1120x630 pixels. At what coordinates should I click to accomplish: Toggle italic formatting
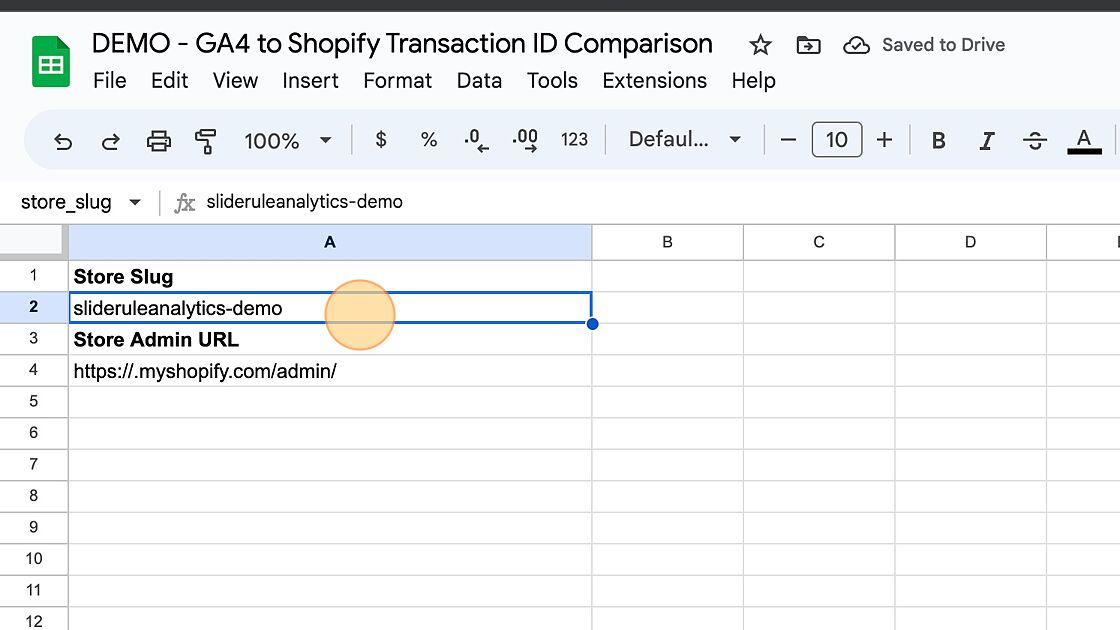[986, 141]
